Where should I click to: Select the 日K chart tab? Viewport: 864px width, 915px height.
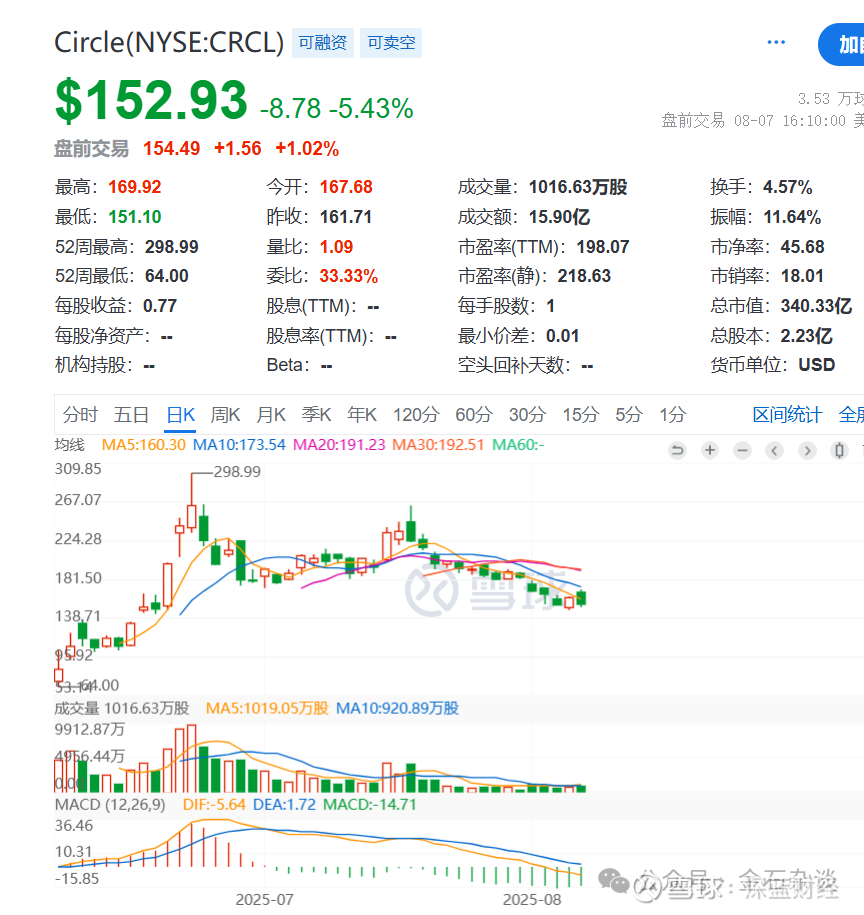point(180,415)
